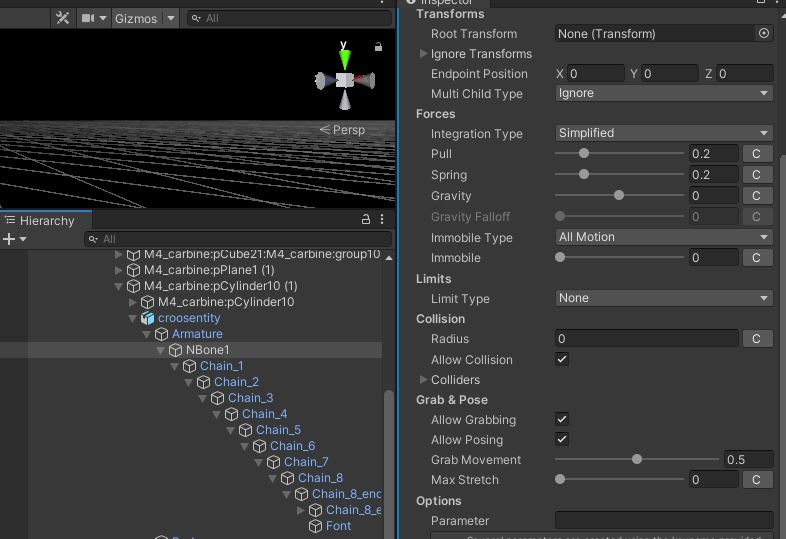
Task: Open the scene tools settings wrench icon
Action: (x=62, y=18)
